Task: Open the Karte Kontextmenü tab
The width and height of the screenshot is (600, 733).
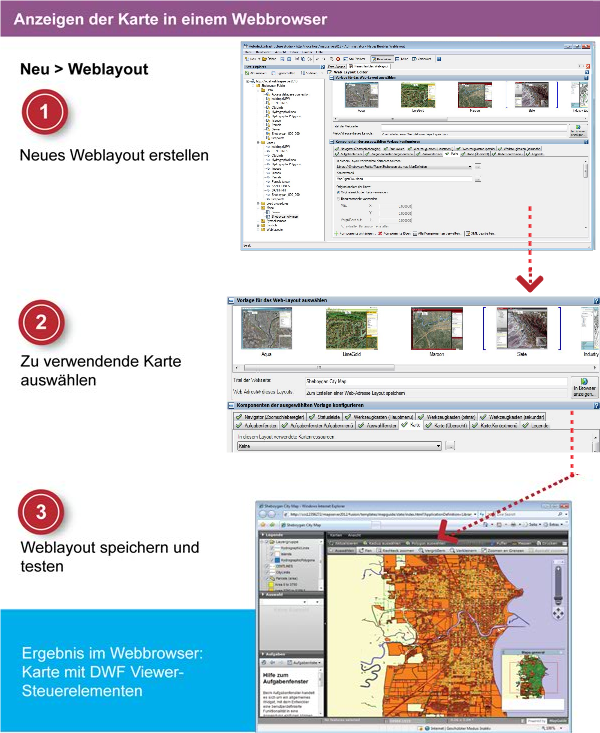Action: click(494, 425)
